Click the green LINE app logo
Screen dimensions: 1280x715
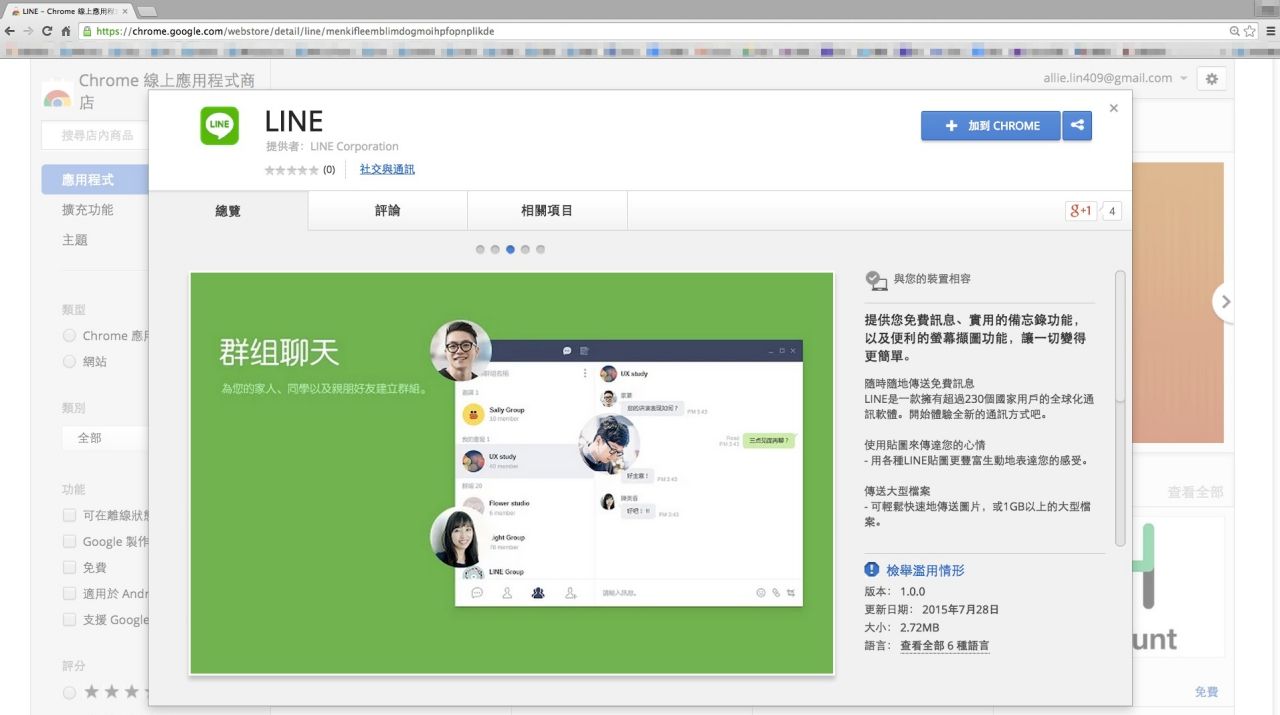pyautogui.click(x=220, y=125)
